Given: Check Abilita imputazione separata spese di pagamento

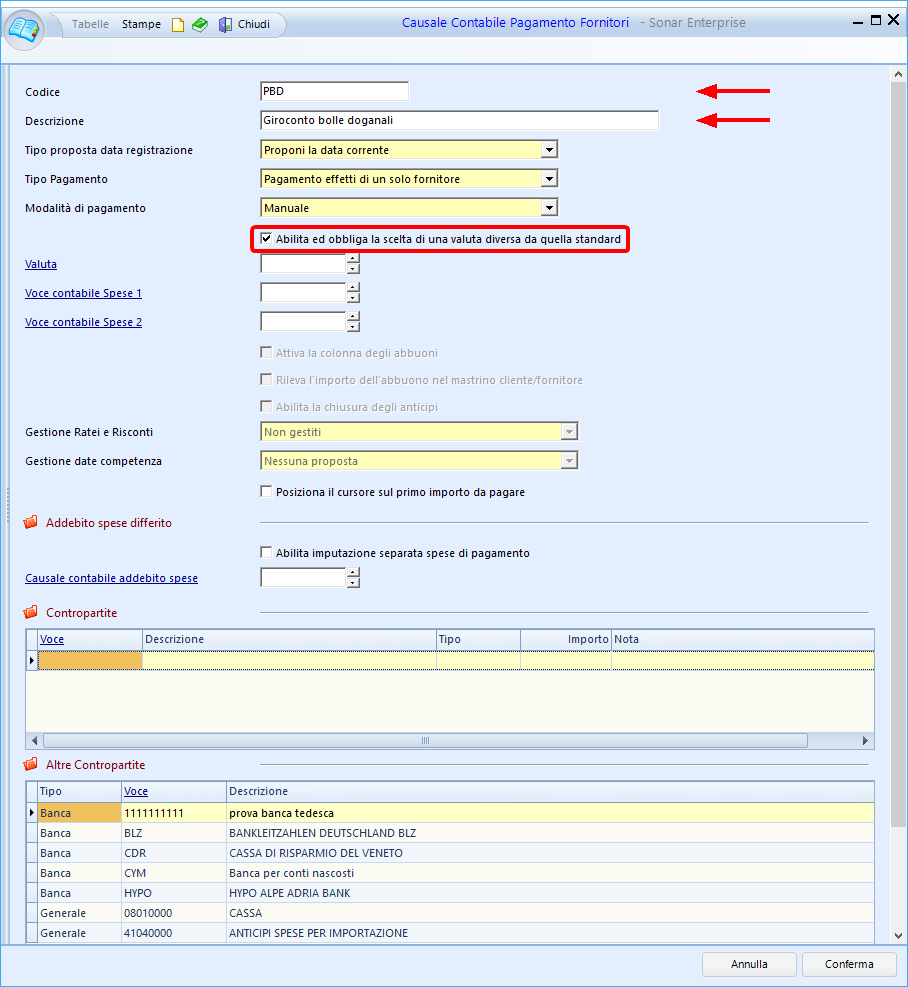Looking at the screenshot, I should coord(266,553).
